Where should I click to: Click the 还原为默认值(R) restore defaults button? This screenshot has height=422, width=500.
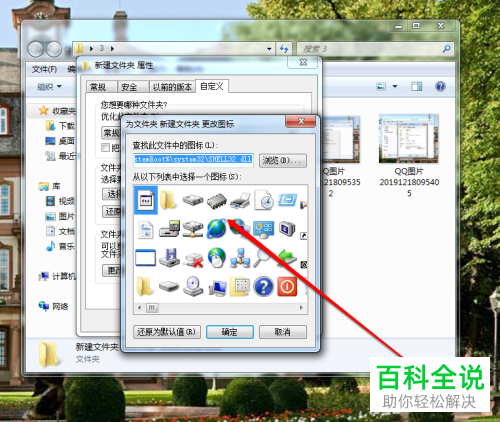point(167,332)
